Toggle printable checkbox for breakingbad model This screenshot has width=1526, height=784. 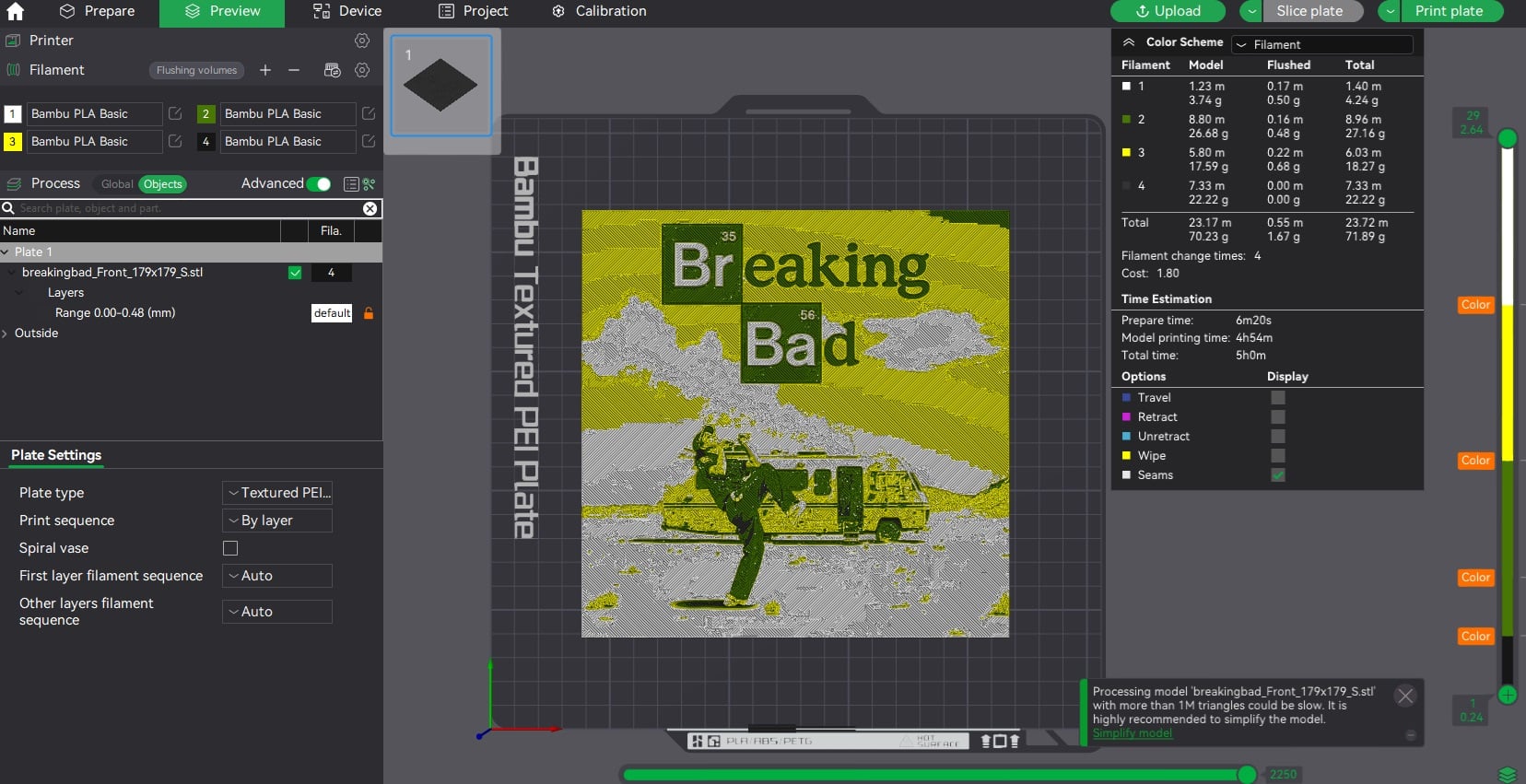click(295, 273)
